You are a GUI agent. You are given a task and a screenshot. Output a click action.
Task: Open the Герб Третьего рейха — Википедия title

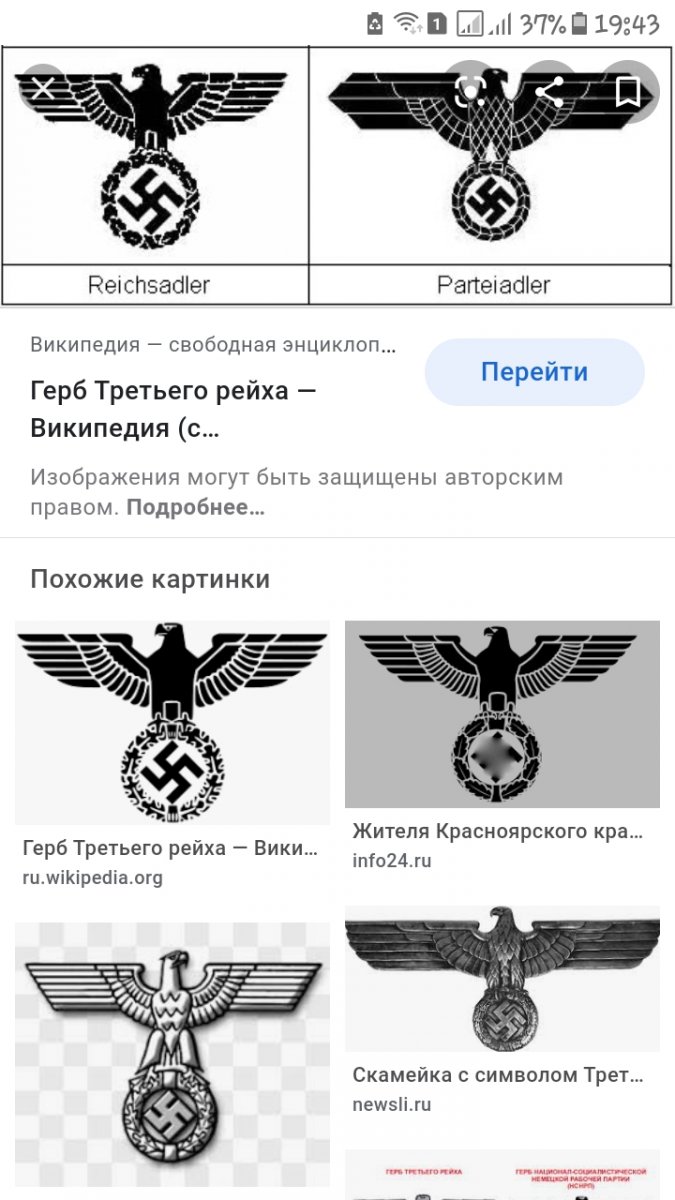[173, 410]
